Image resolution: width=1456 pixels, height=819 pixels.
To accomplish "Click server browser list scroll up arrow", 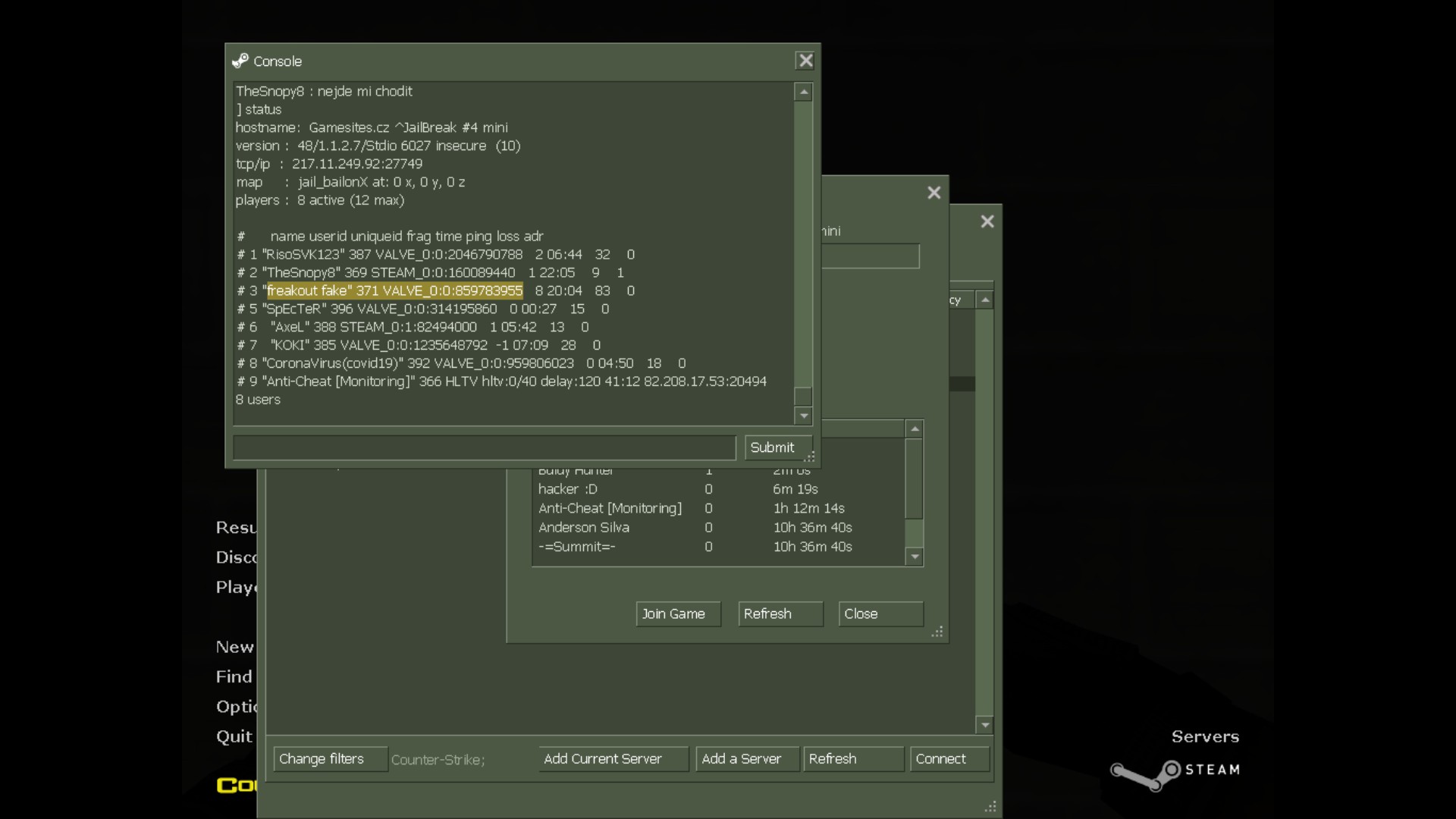I will click(985, 300).
